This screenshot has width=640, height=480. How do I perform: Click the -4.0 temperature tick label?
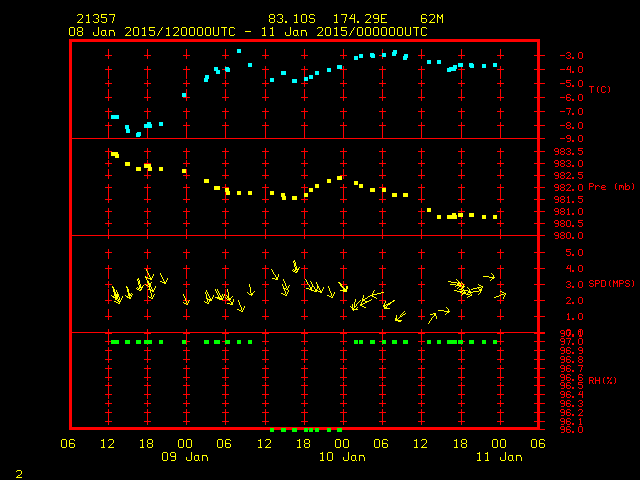point(571,70)
